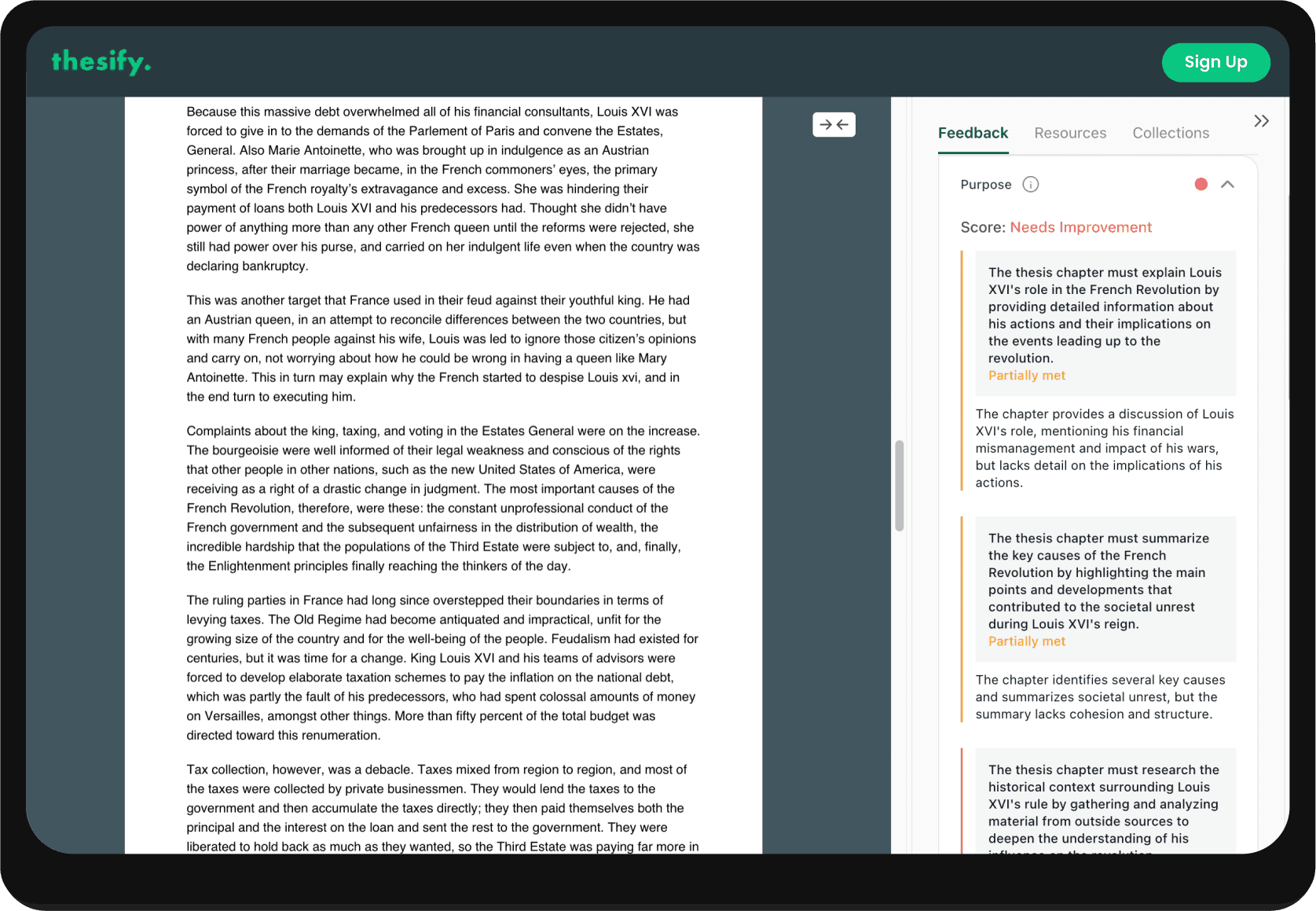Click Partially met on the first criterion
Image resolution: width=1316 pixels, height=911 pixels.
pos(1026,375)
